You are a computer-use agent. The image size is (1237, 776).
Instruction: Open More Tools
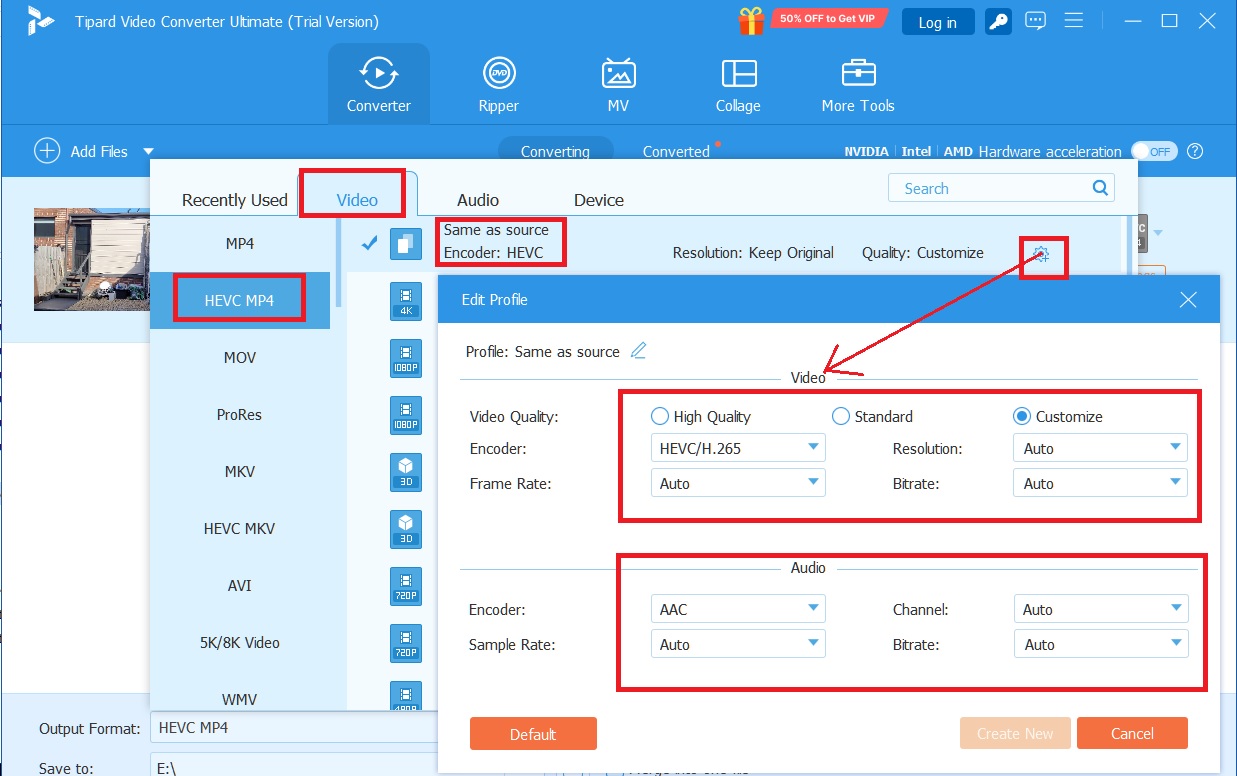(858, 84)
